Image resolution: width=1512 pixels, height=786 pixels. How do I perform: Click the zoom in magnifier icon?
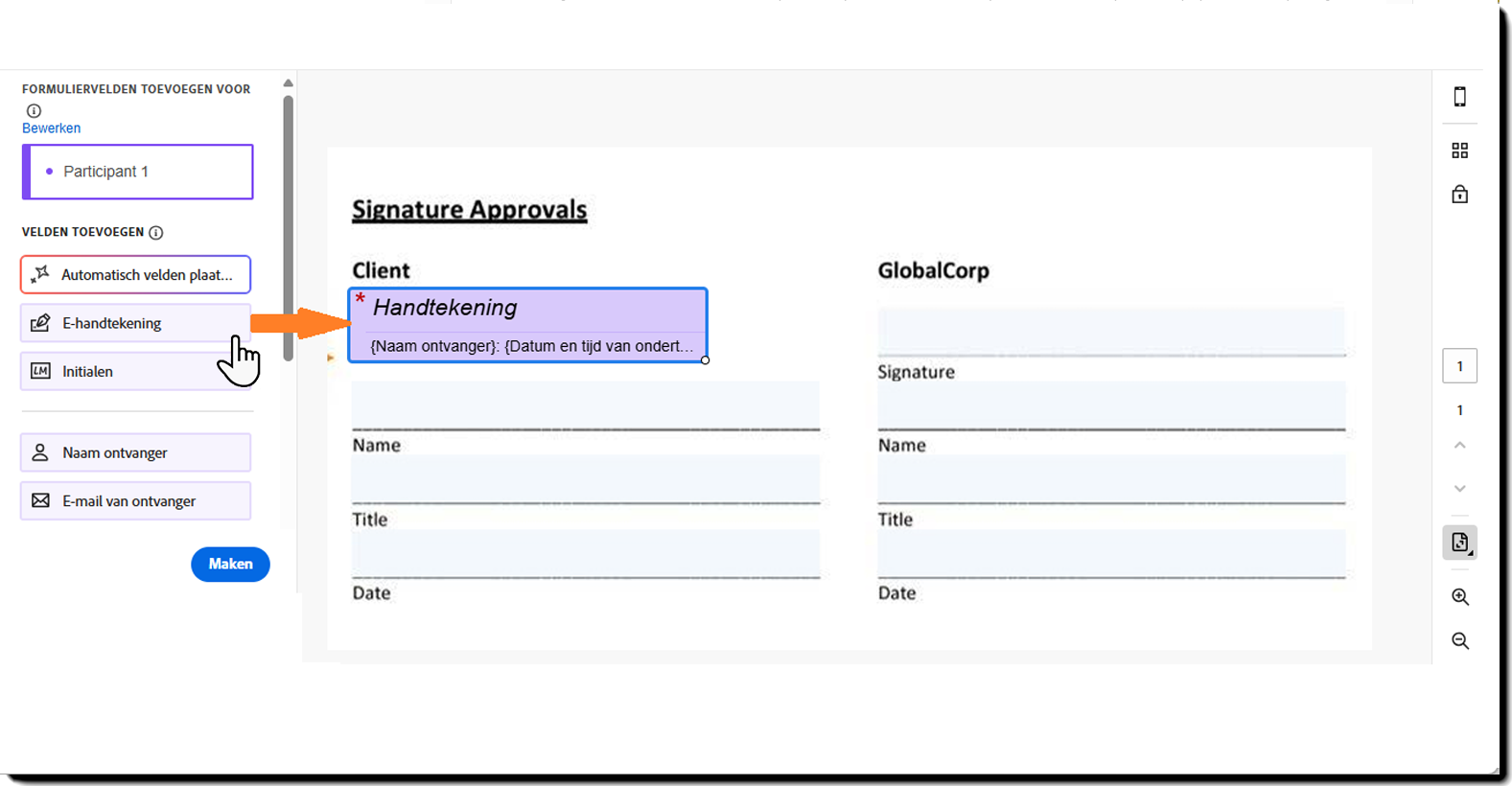[1459, 597]
